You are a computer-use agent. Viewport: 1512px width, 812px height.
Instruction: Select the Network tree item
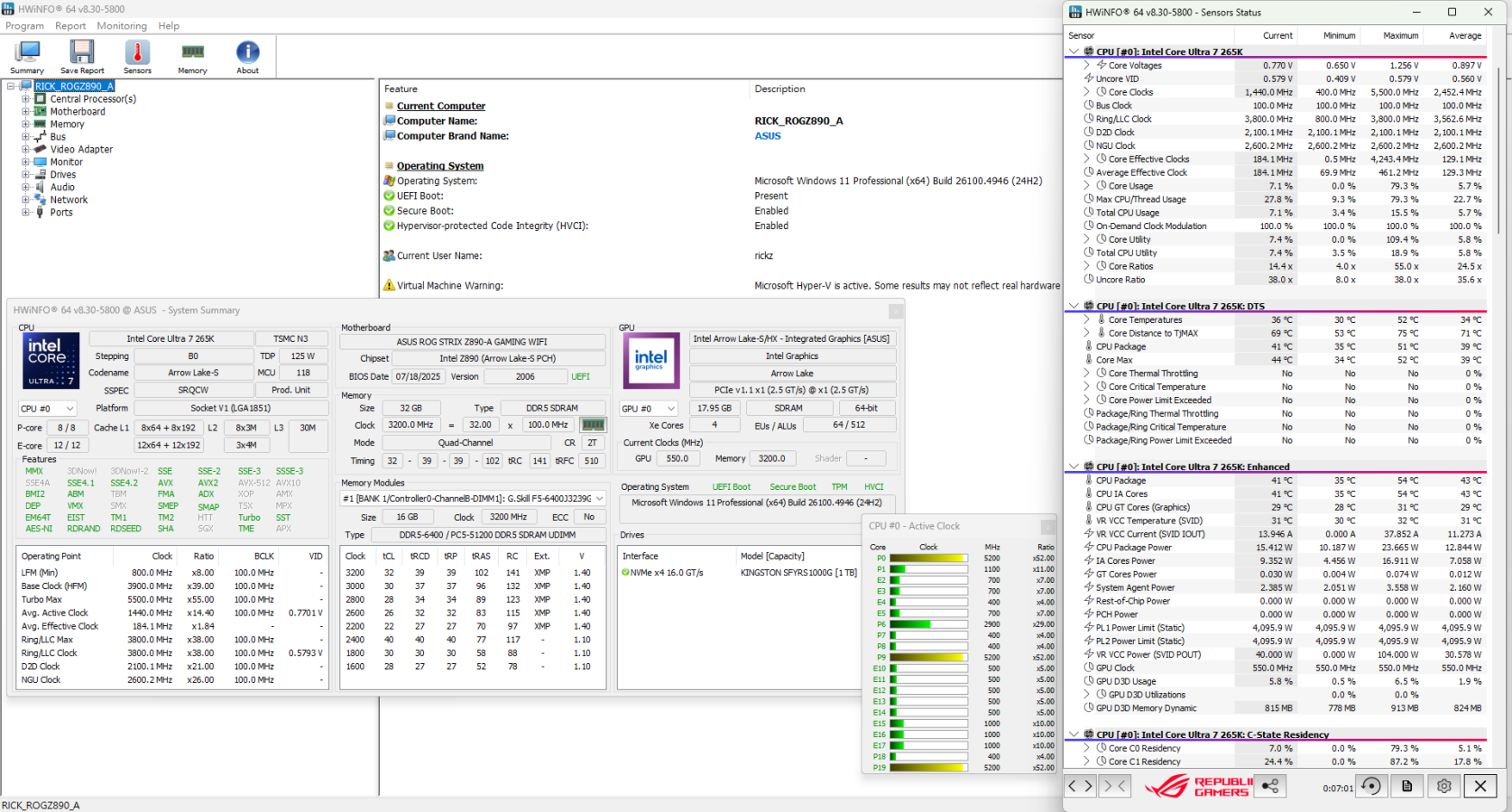[69, 200]
